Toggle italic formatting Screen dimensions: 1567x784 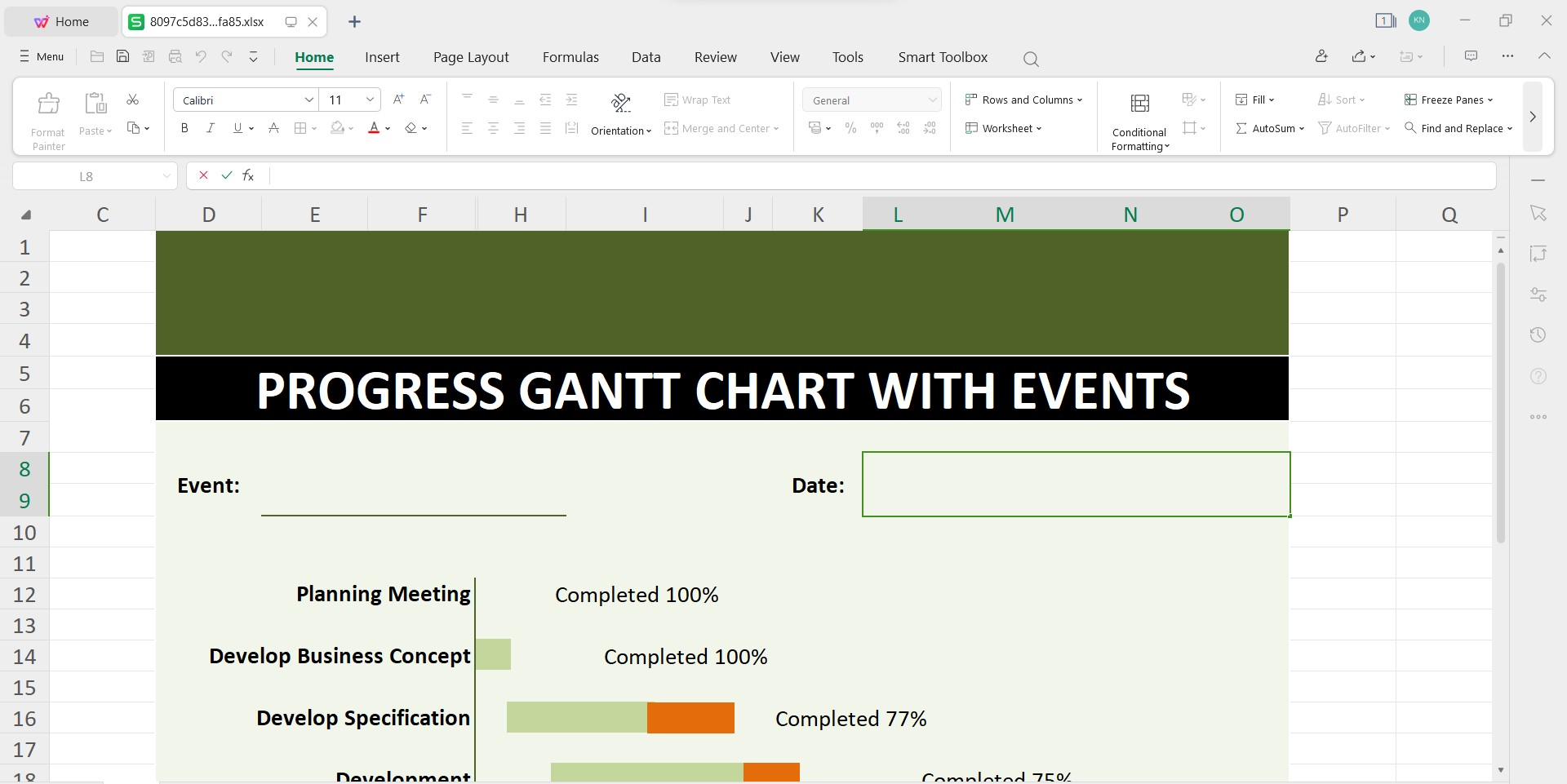click(x=210, y=128)
